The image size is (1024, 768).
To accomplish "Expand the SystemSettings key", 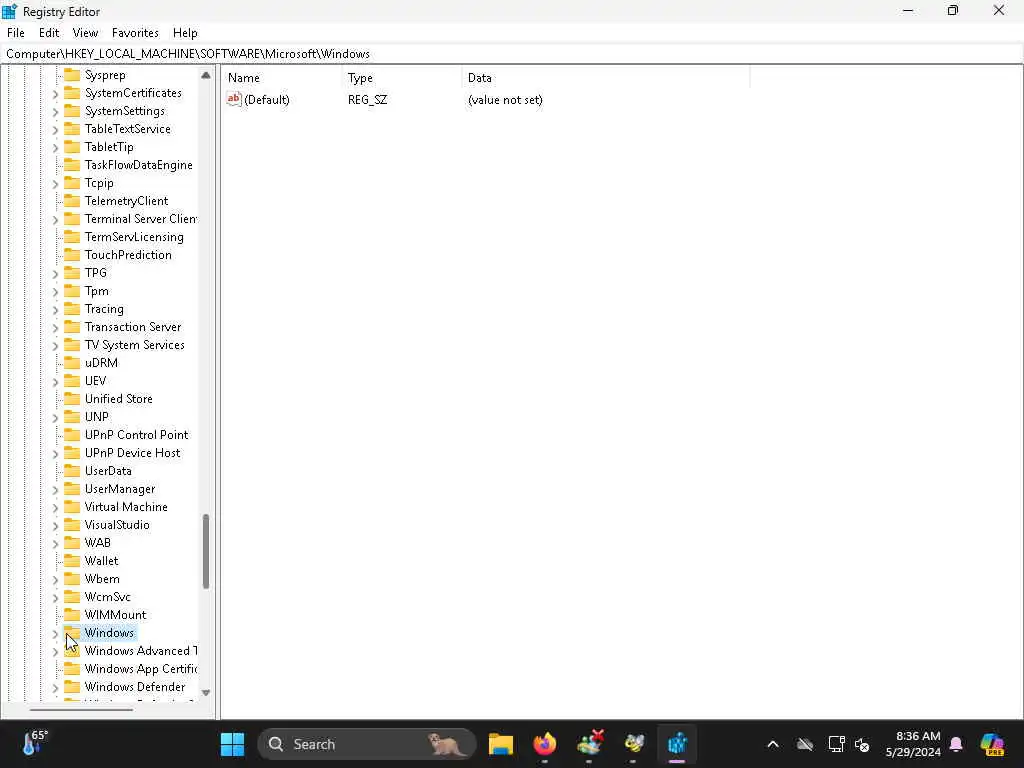I will click(56, 112).
